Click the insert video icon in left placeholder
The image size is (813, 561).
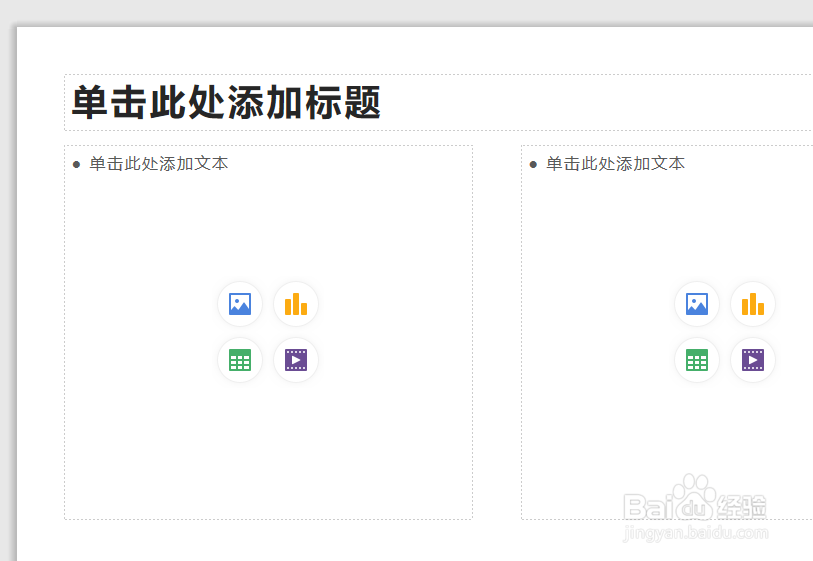[296, 360]
